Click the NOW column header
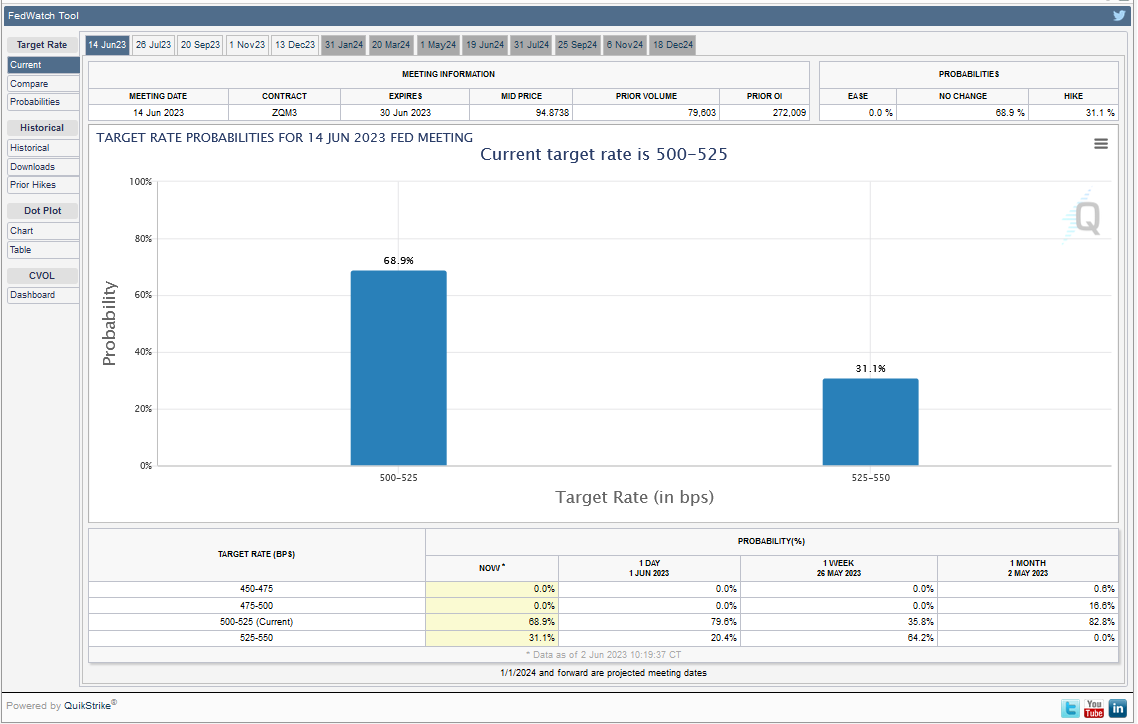This screenshot has height=724, width=1138. click(492, 568)
